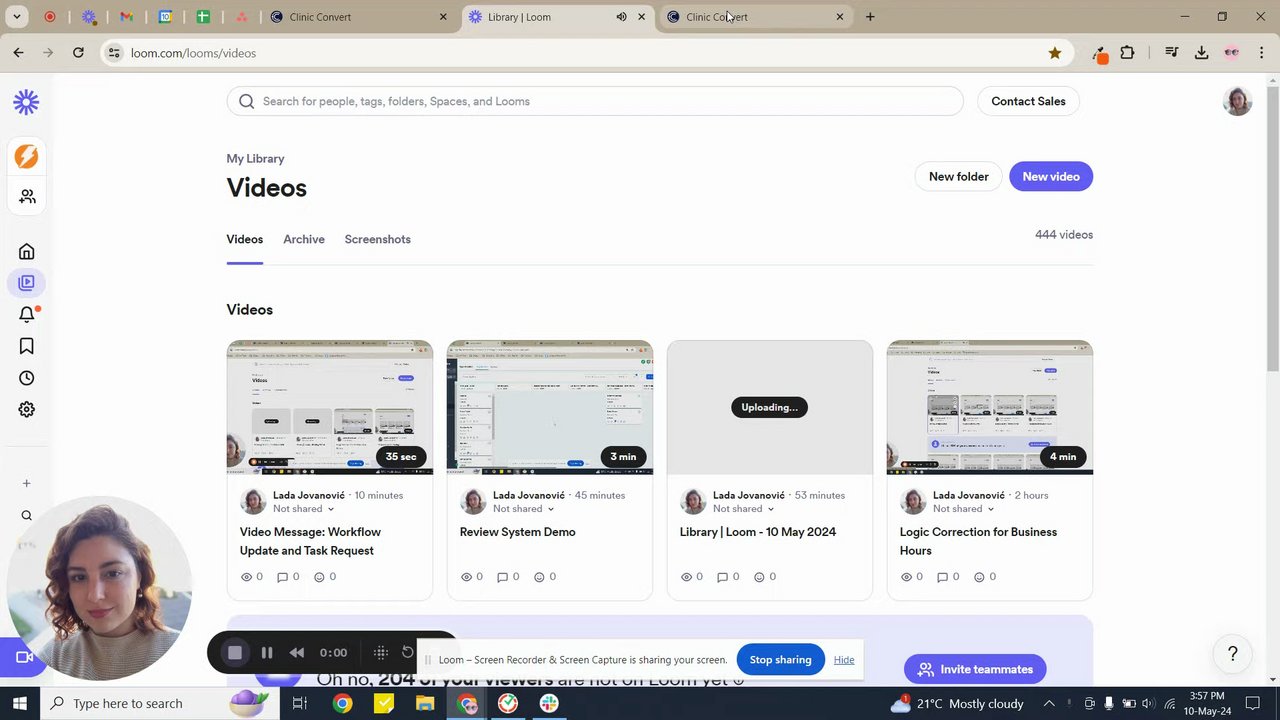Restart recording with circular arrow icon
1280x720 pixels.
[x=408, y=652]
